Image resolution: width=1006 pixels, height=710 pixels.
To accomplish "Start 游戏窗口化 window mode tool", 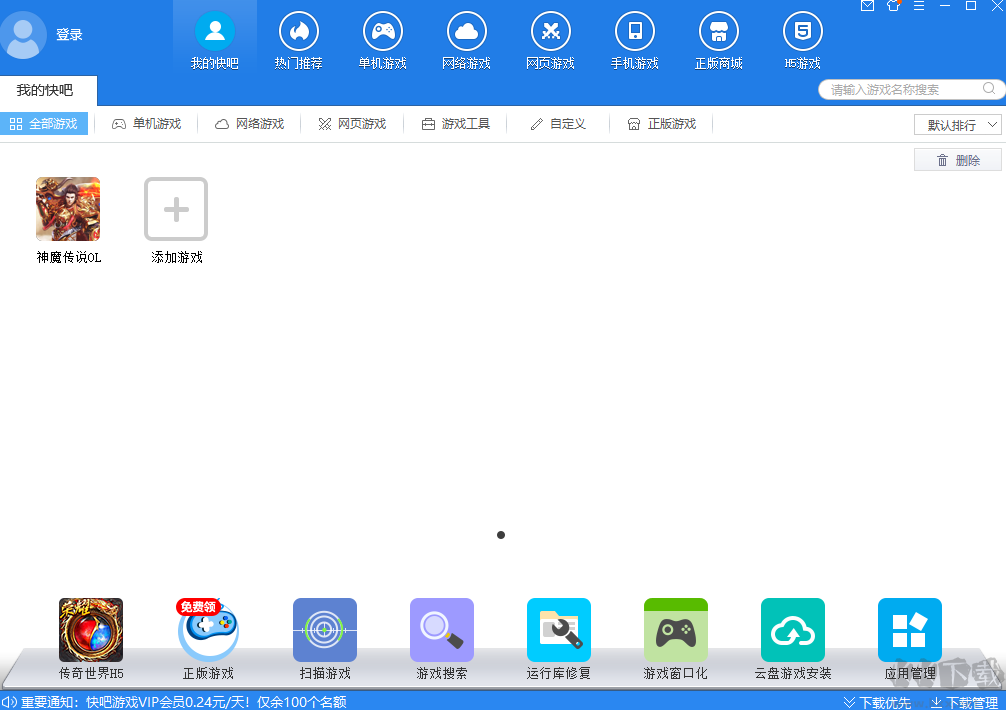I will (x=676, y=630).
